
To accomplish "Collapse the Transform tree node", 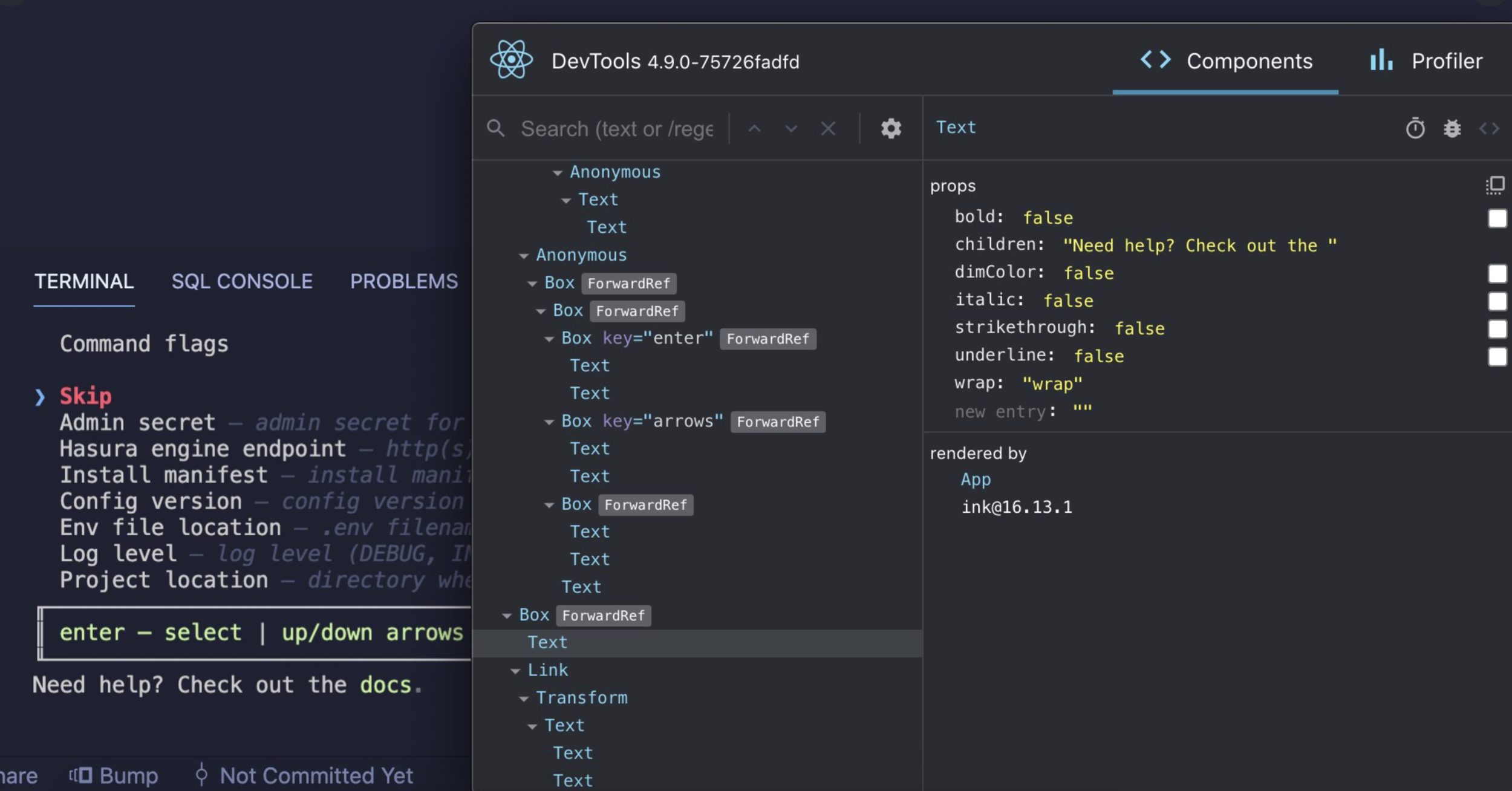I will pyautogui.click(x=524, y=698).
